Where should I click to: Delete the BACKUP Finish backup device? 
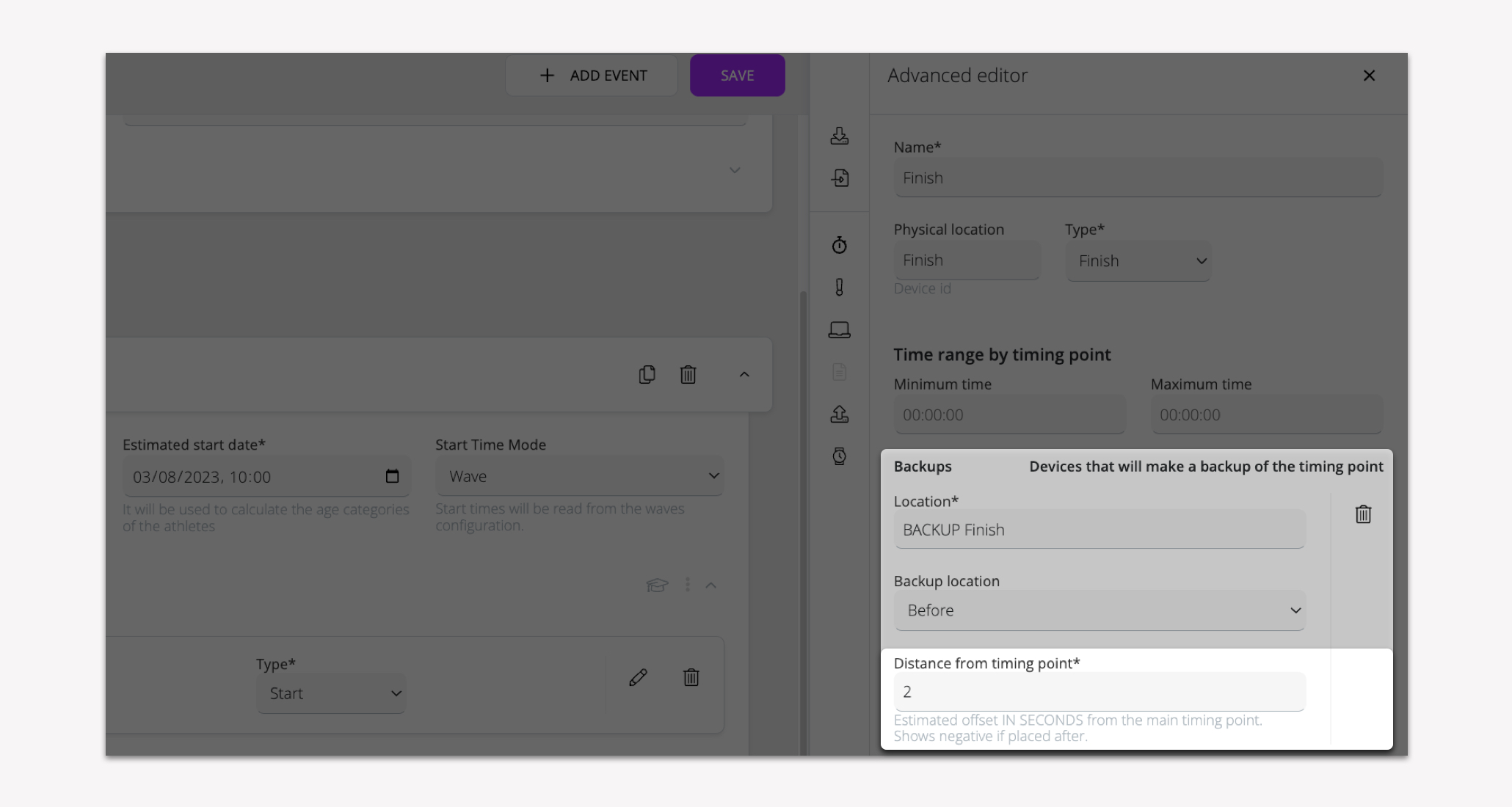point(1363,514)
